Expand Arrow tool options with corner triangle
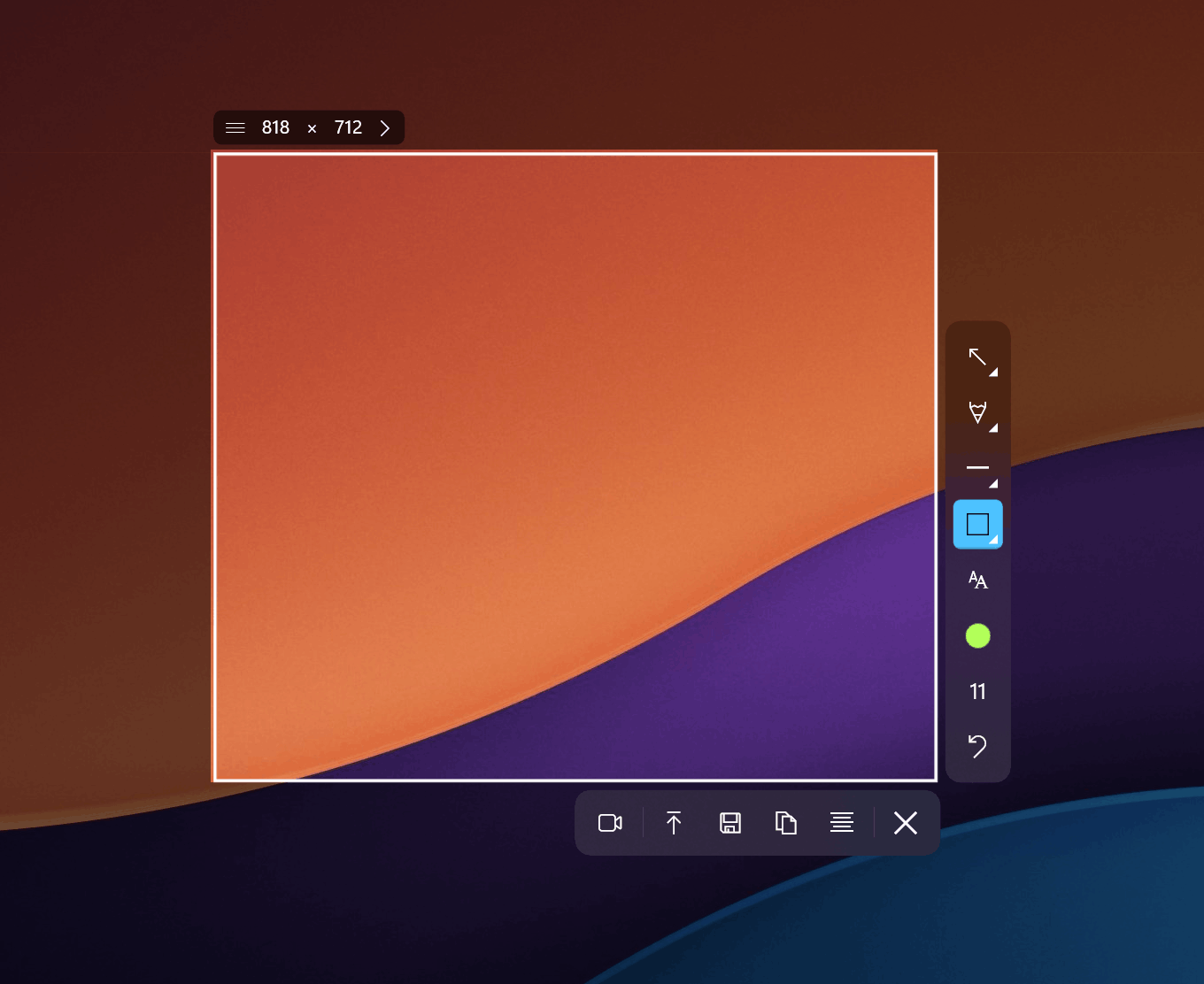This screenshot has width=1204, height=984. click(994, 371)
